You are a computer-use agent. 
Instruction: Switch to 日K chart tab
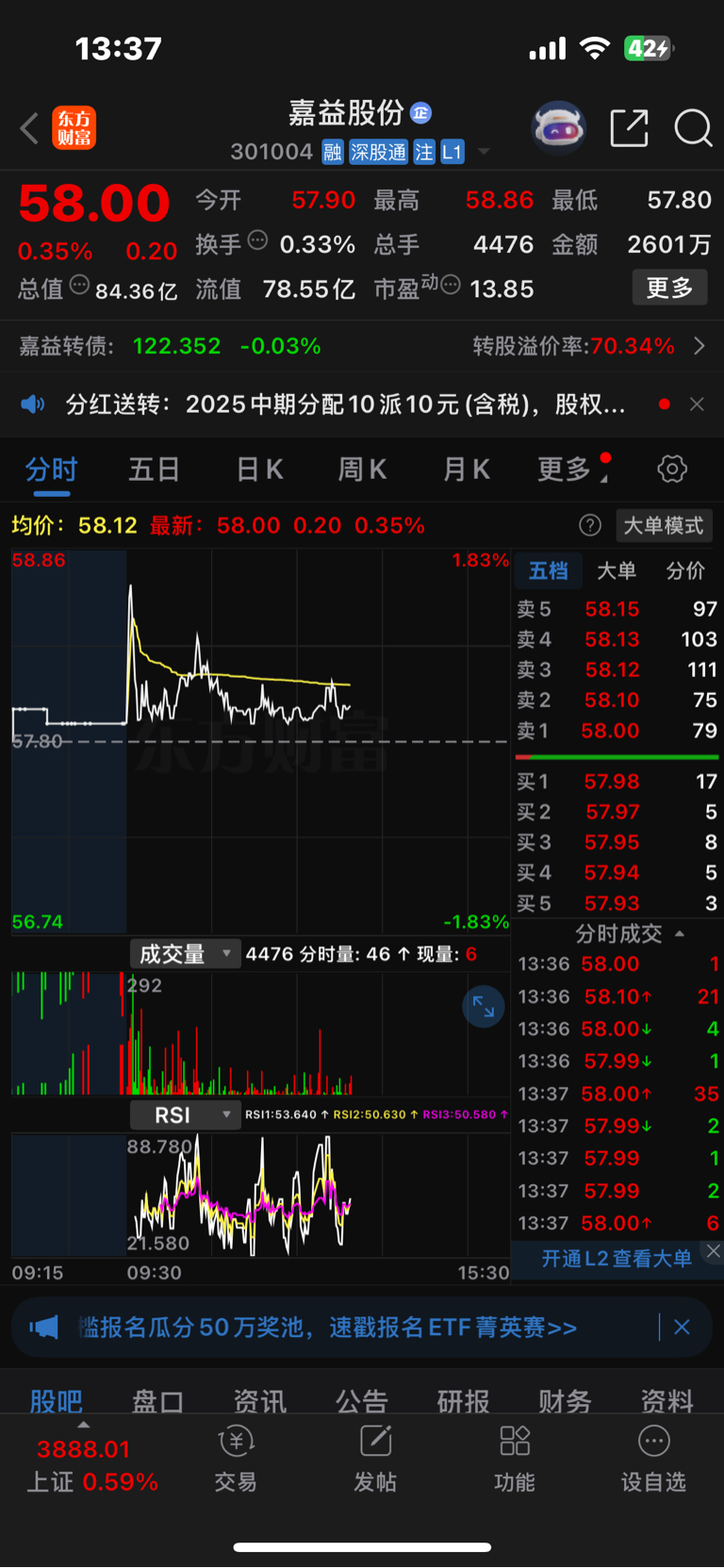coord(259,470)
